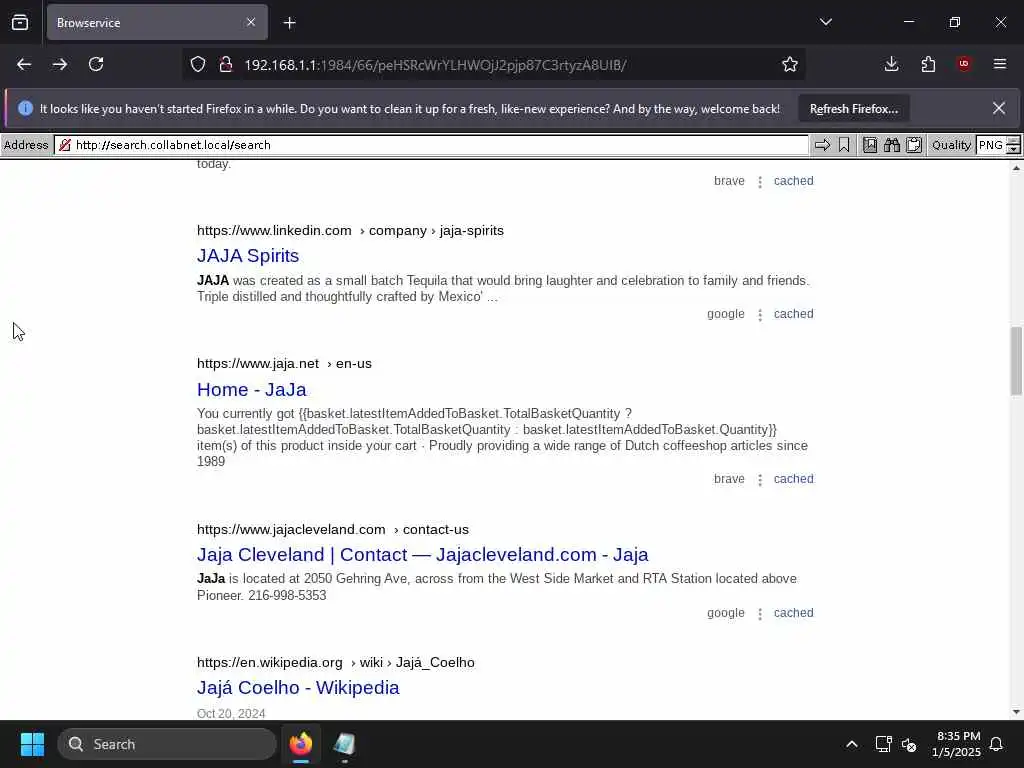Viewport: 1024px width, 768px height.
Task: Click the site security padlock icon
Action: tap(226, 64)
